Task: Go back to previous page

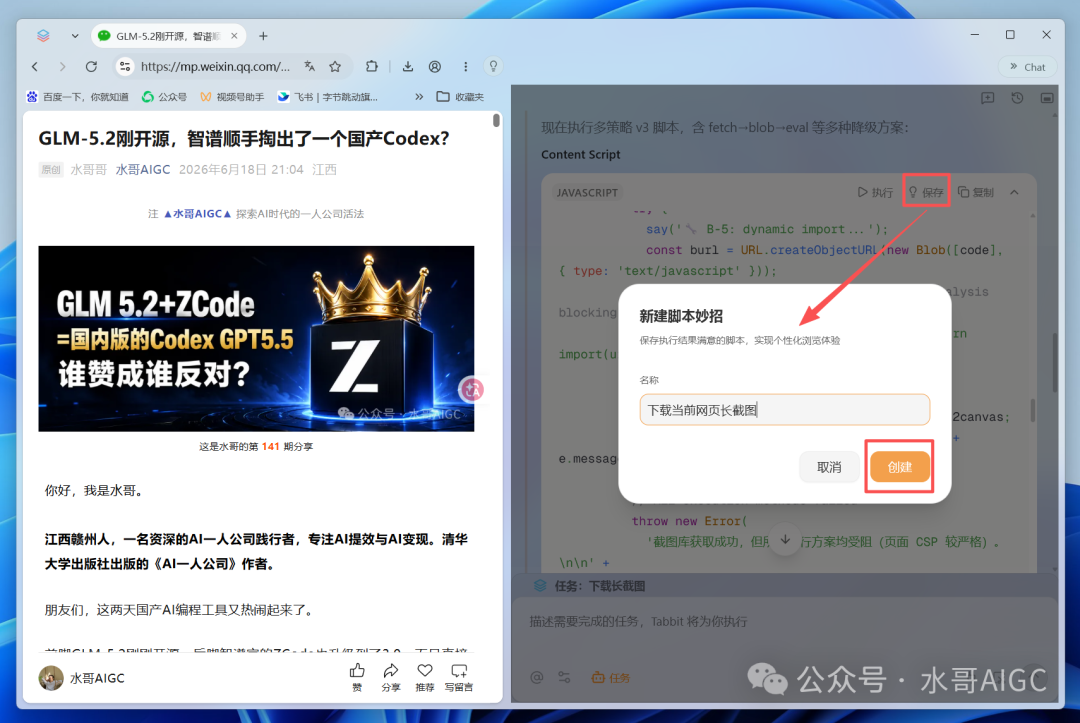Action: pos(35,67)
